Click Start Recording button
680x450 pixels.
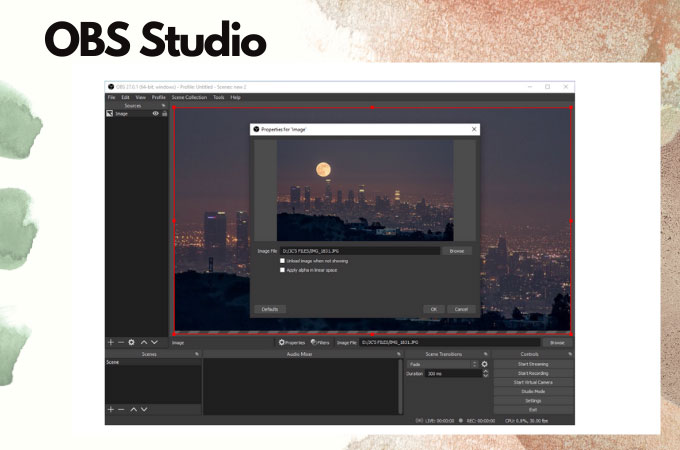coord(531,373)
